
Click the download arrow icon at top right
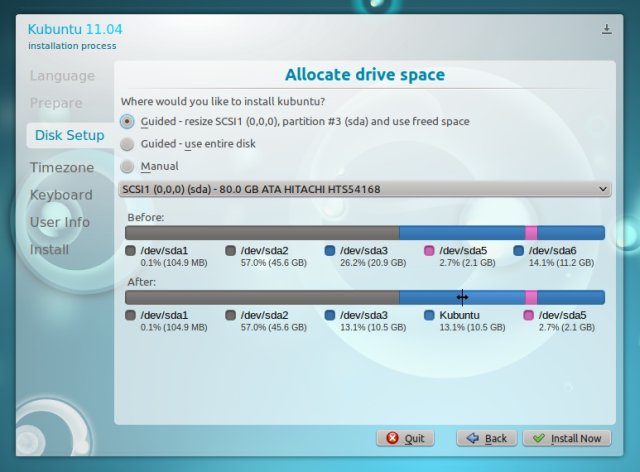[x=607, y=29]
